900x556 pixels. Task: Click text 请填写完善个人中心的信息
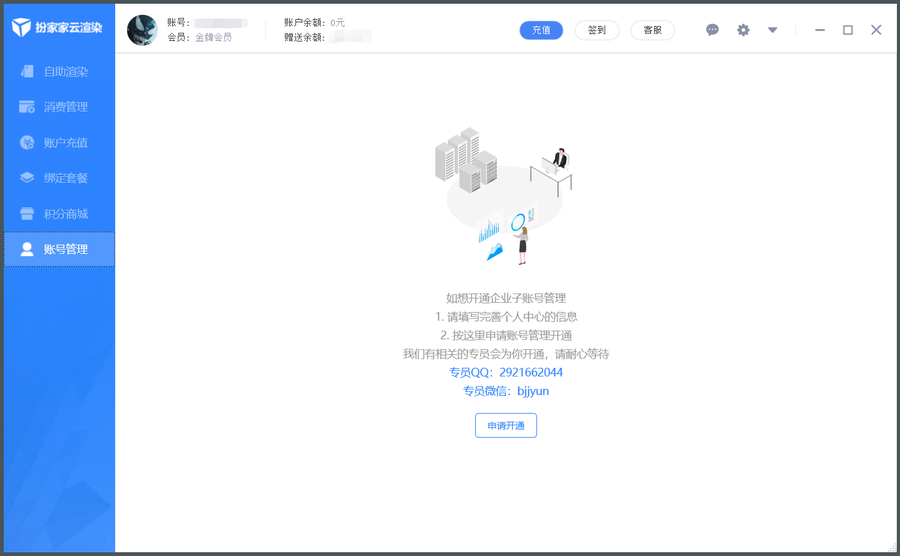pyautogui.click(x=512, y=316)
